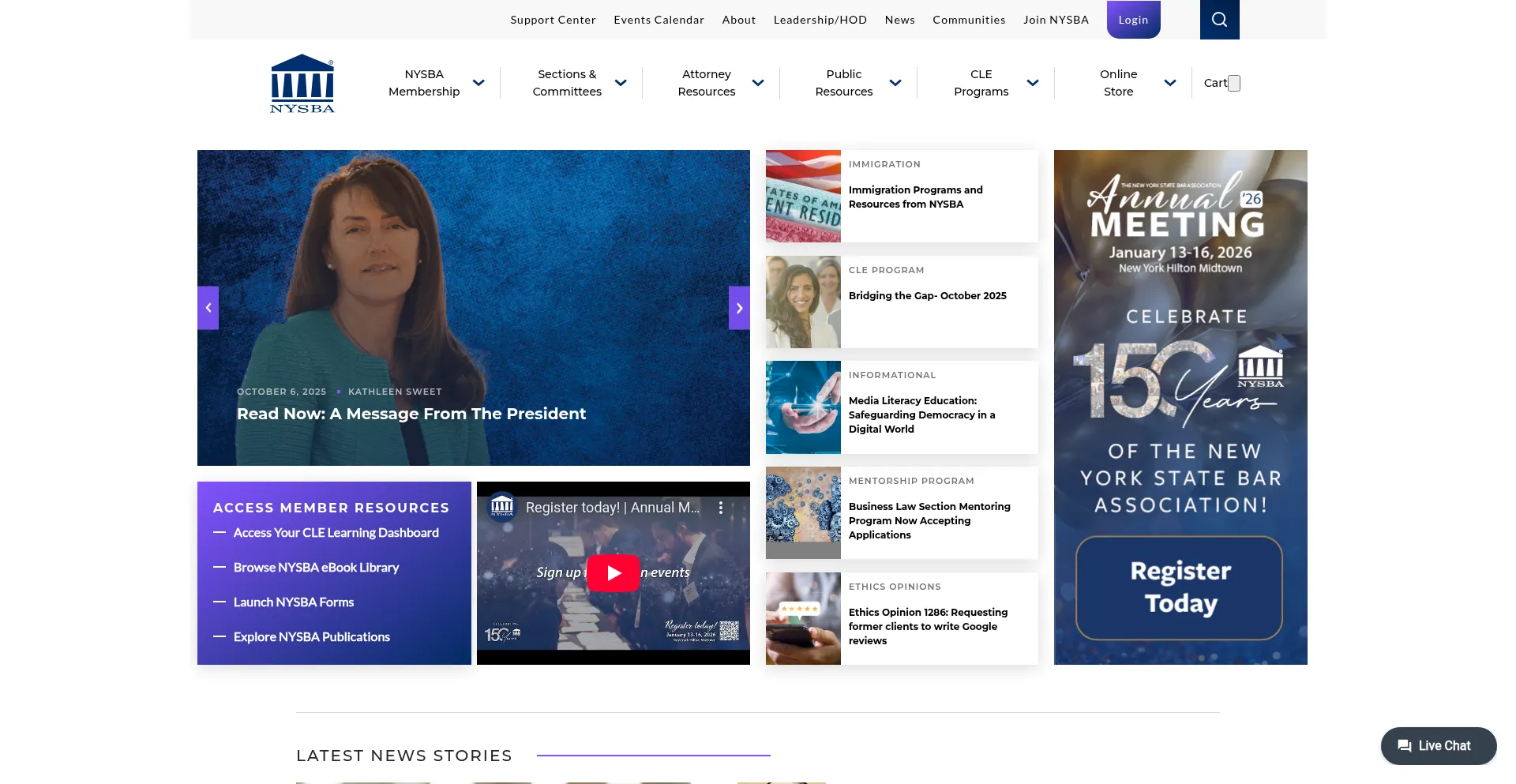1516x784 pixels.
Task: Play the Annual Meeting YouTube video
Action: [x=614, y=573]
